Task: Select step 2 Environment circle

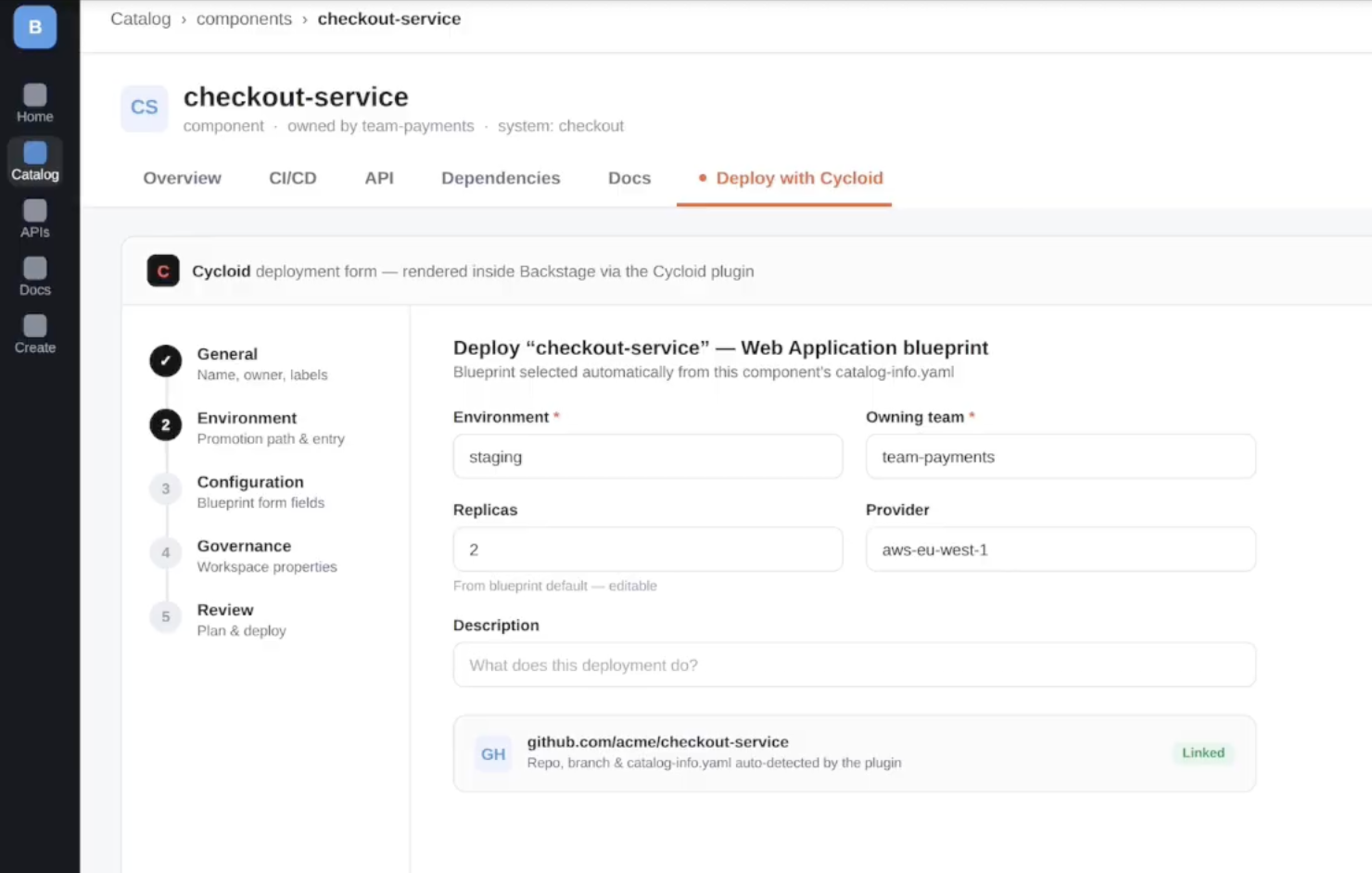Action: [x=166, y=425]
